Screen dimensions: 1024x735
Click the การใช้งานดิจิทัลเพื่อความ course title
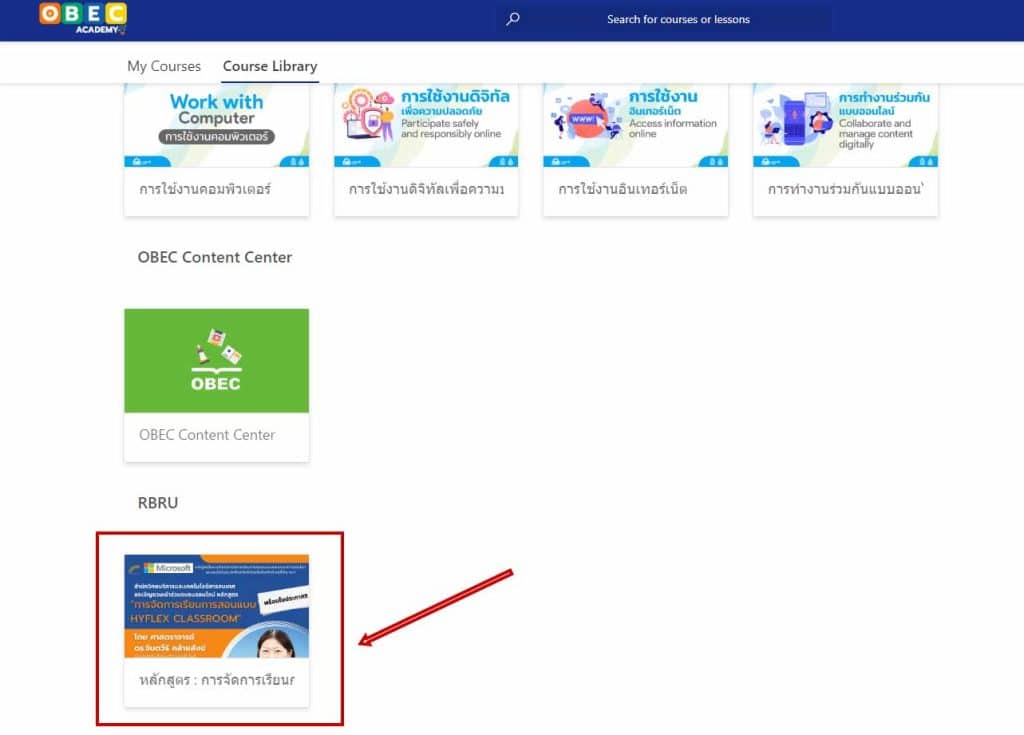[x=426, y=189]
